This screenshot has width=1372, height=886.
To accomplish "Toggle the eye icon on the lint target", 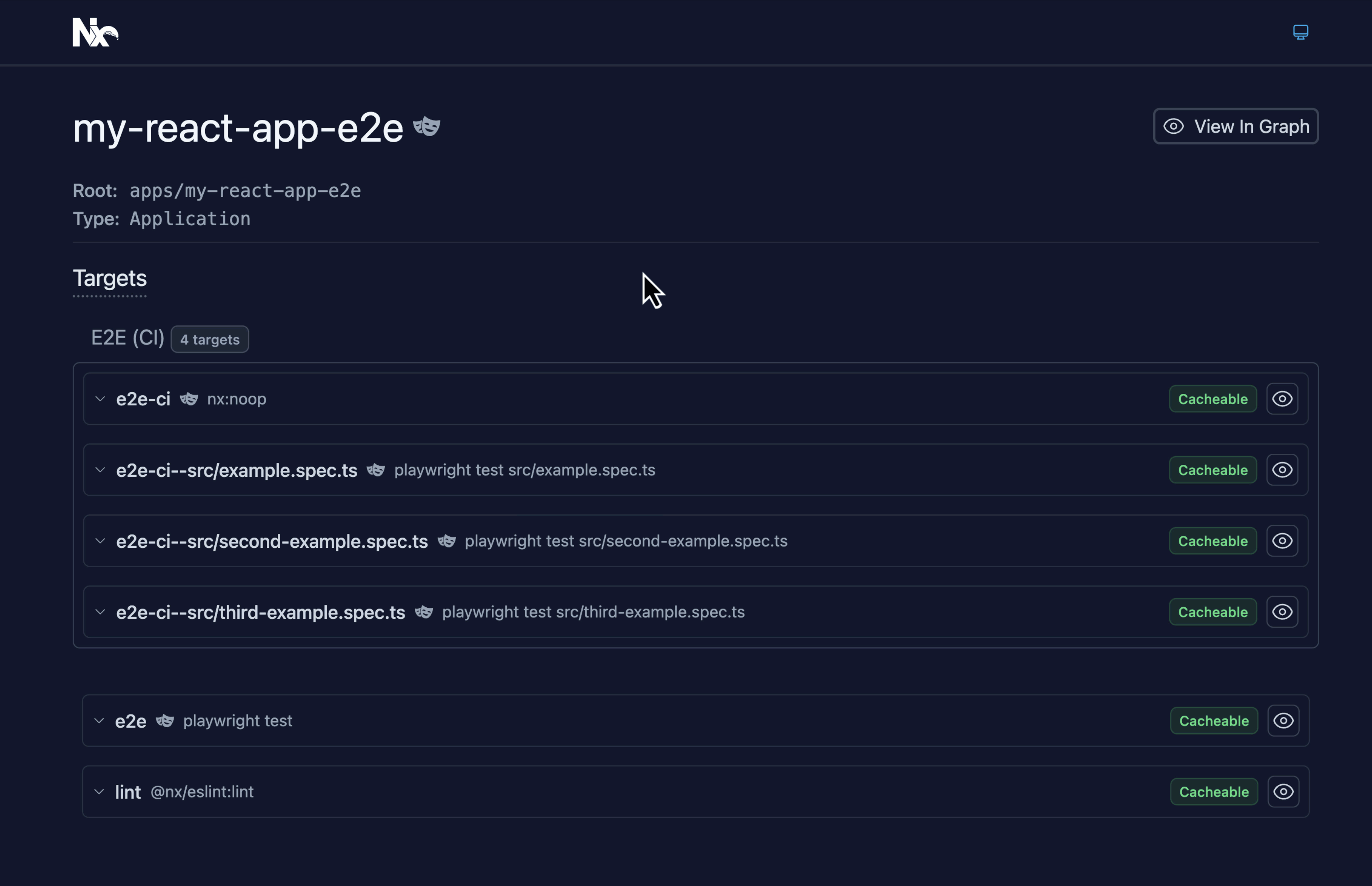I will tap(1283, 791).
